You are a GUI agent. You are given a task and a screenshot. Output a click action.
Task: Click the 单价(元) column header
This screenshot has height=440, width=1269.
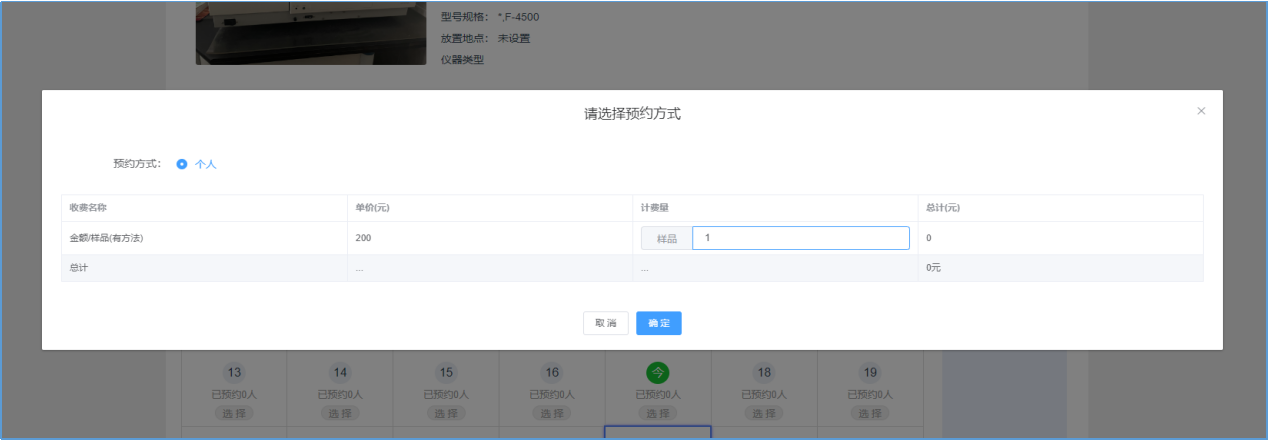tap(372, 208)
